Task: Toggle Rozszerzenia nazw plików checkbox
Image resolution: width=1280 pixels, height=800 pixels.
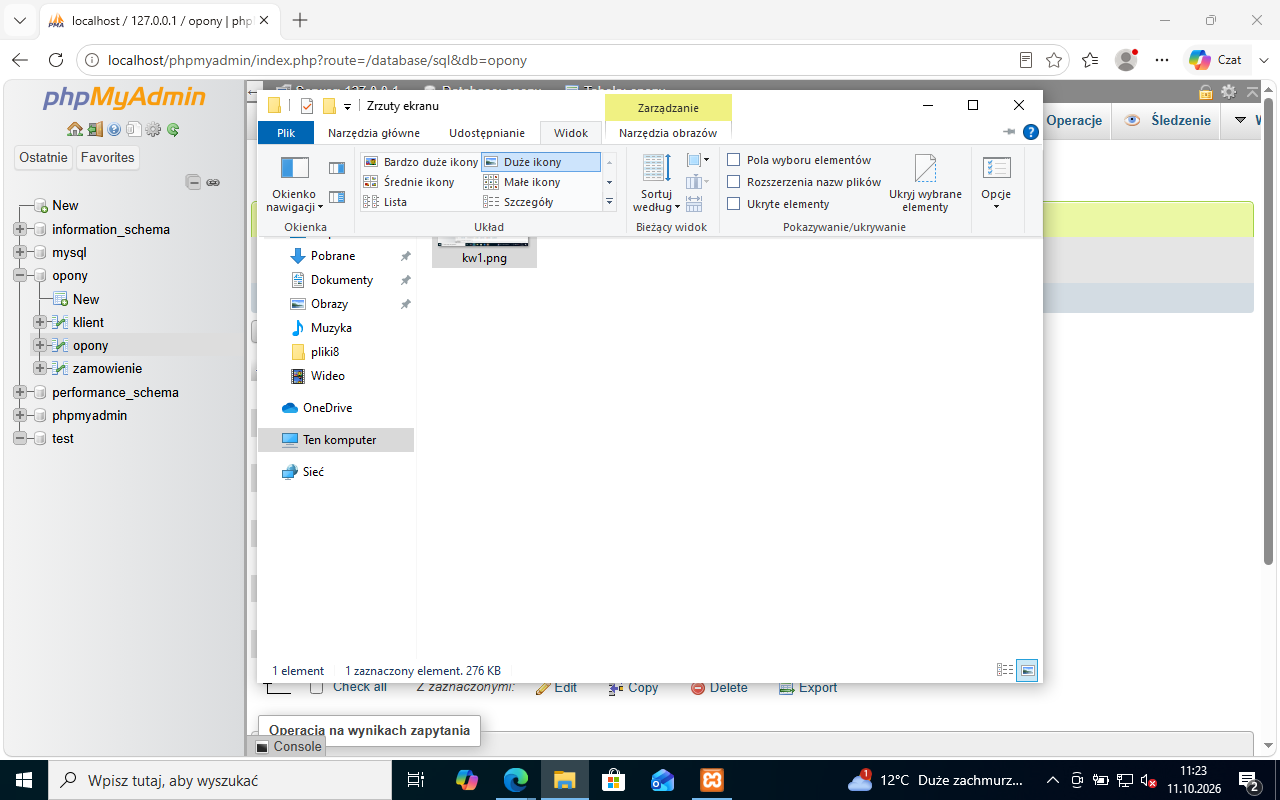Action: (x=734, y=182)
